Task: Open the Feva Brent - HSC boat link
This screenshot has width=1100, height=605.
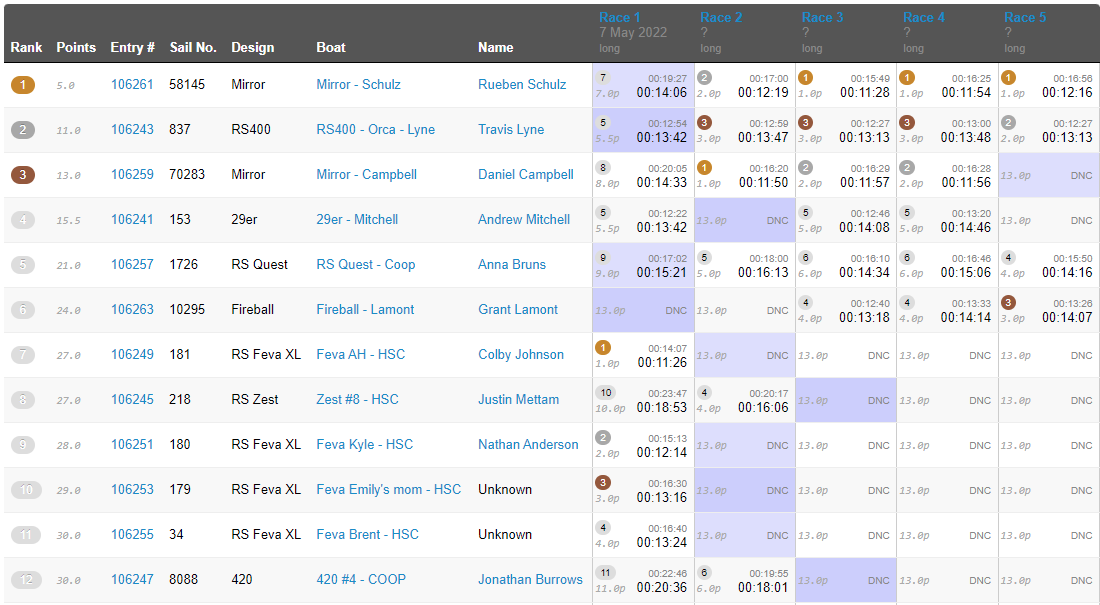Action: (368, 534)
